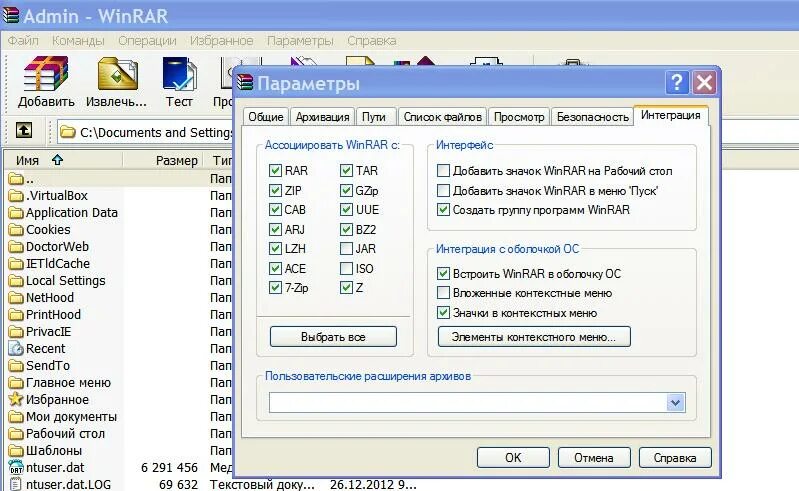Open the Безопасность tab
Viewport: 799px width, 491px height.
[593, 117]
